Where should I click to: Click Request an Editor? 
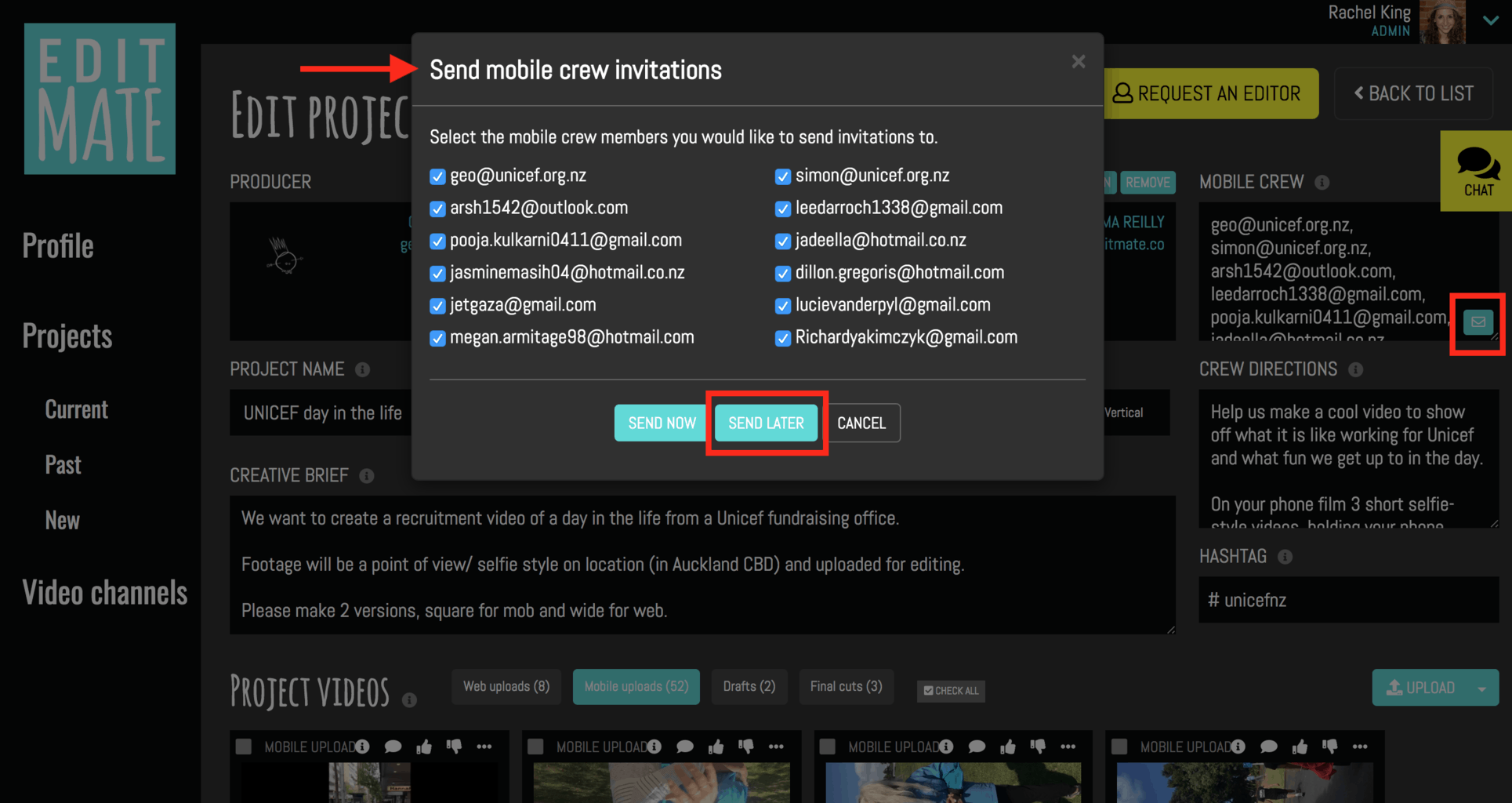pos(1211,93)
